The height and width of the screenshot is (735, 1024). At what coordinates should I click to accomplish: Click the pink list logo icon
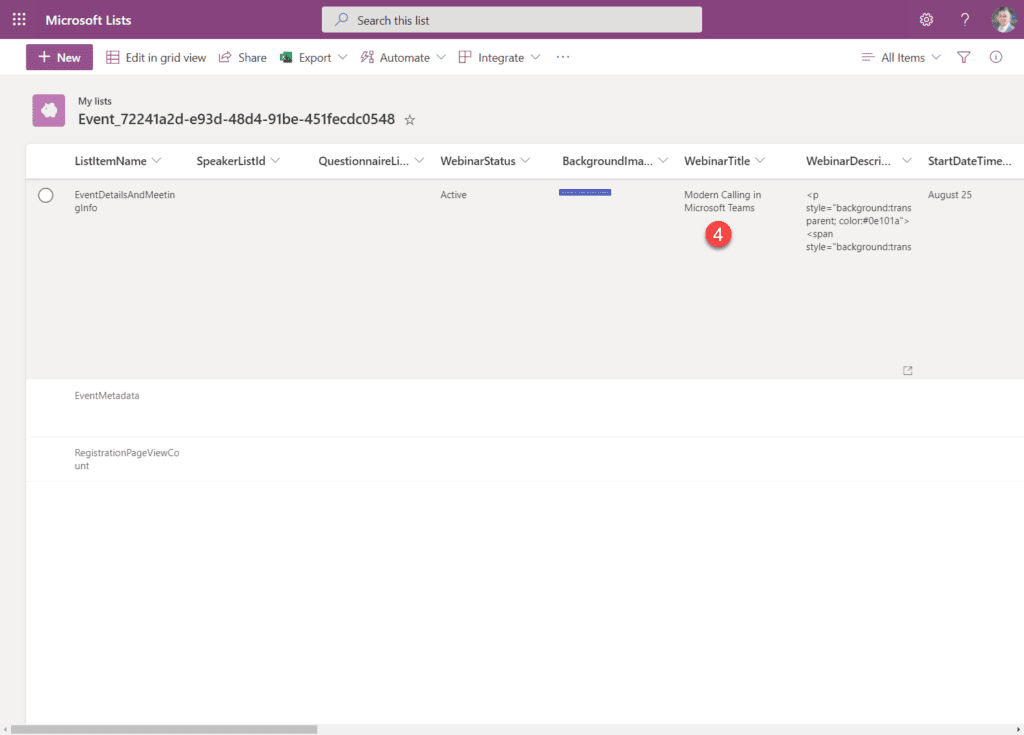click(x=49, y=110)
